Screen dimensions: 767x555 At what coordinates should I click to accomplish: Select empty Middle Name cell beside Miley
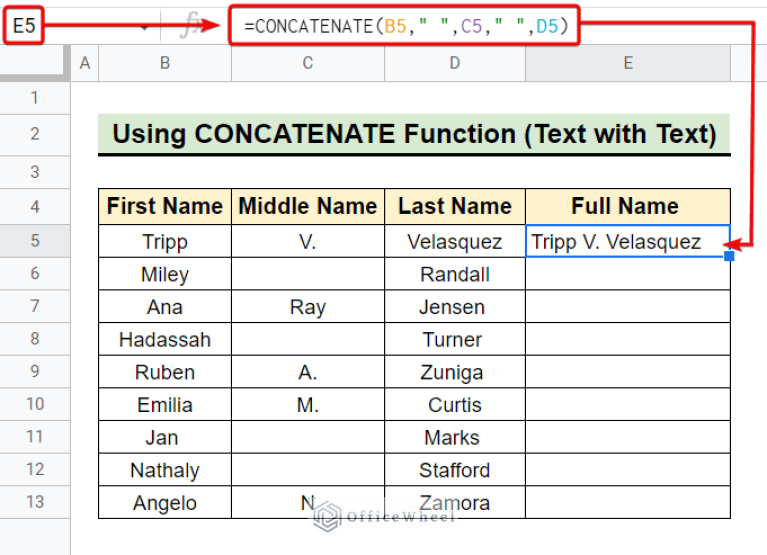(x=308, y=274)
